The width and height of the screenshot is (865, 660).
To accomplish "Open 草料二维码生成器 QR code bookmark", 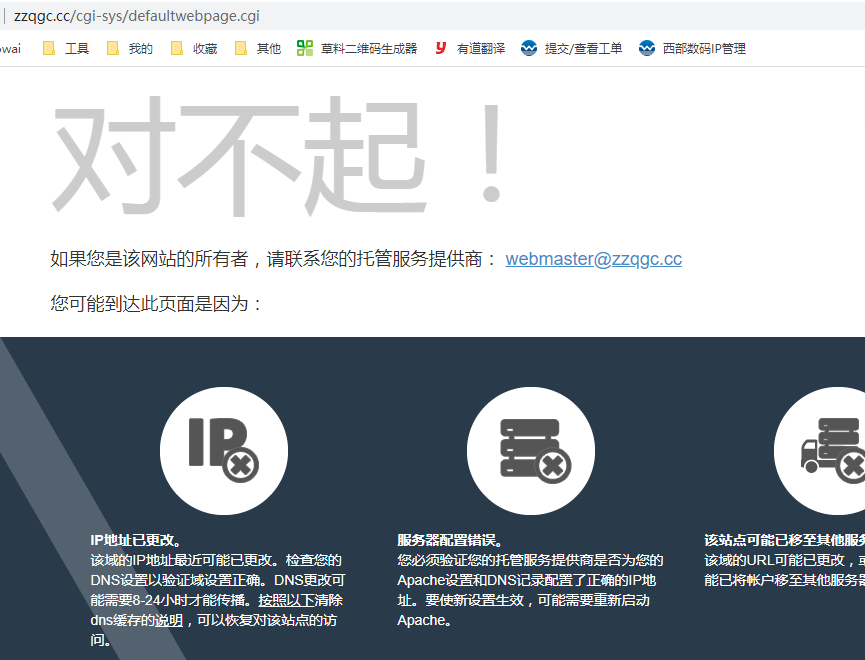I will point(358,48).
